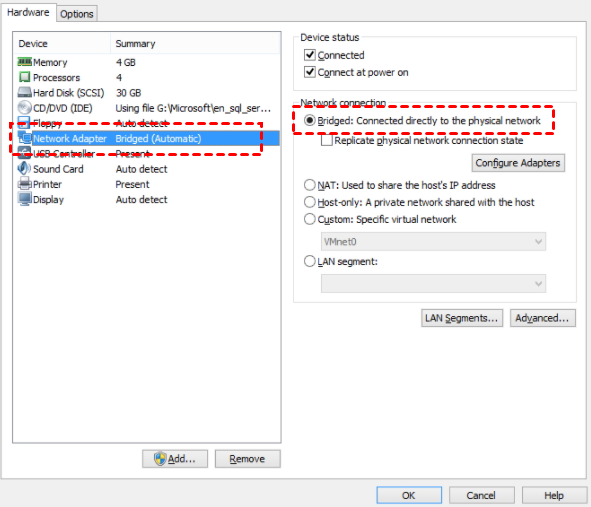The width and height of the screenshot is (591, 507).
Task: Toggle Connect at power on
Action: pos(309,72)
